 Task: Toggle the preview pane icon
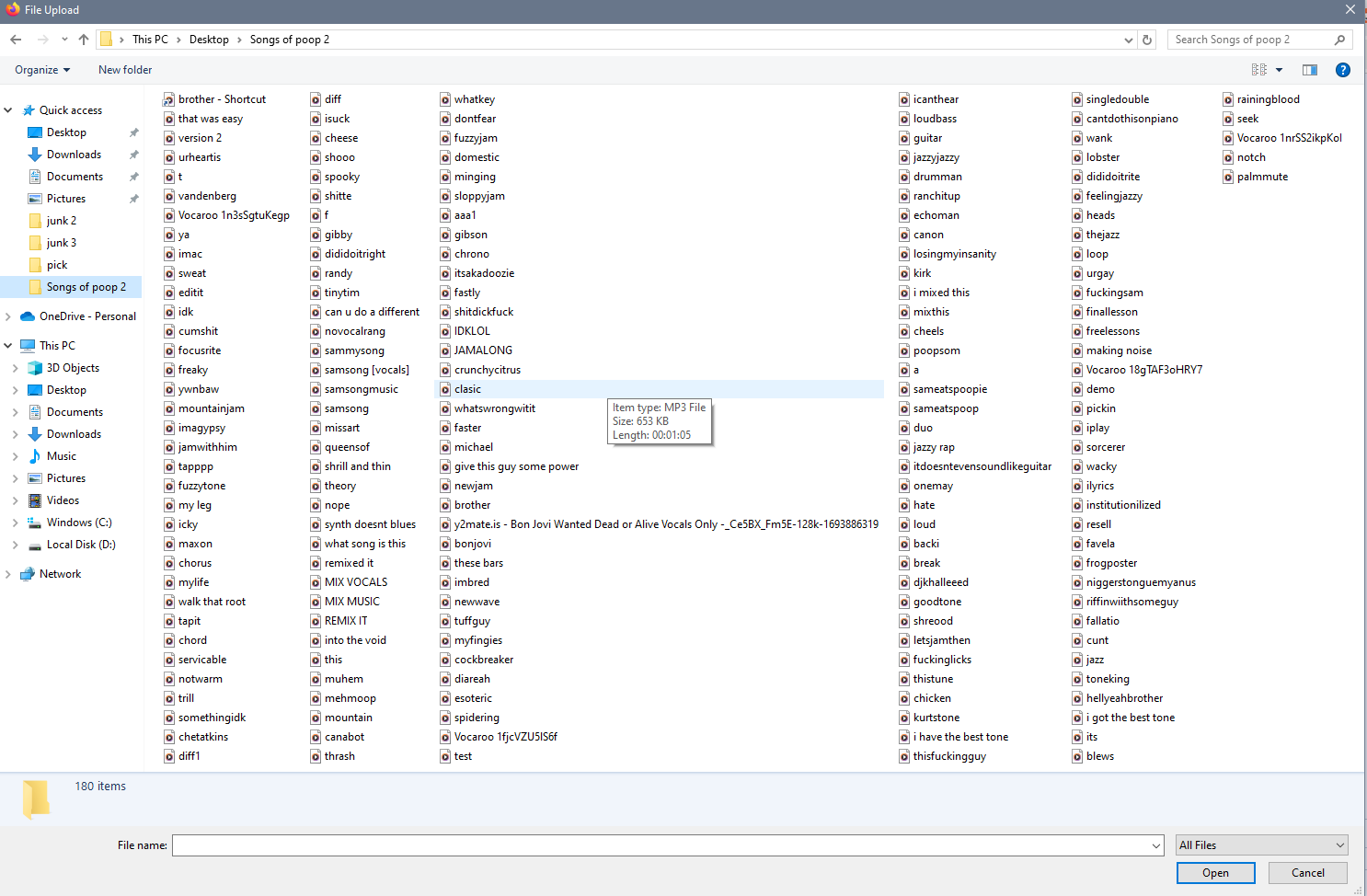[x=1310, y=70]
